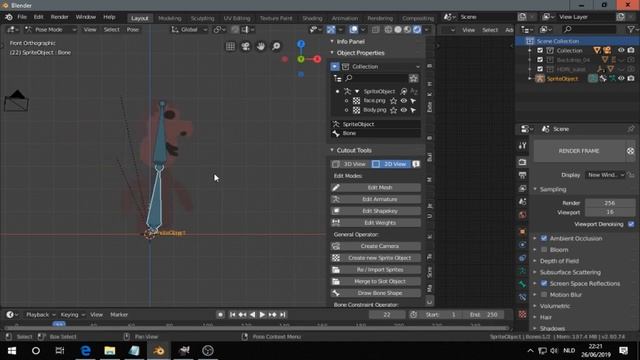640x360 pixels.
Task: Toggle the Screen Space Reflections checkbox
Action: pos(544,283)
